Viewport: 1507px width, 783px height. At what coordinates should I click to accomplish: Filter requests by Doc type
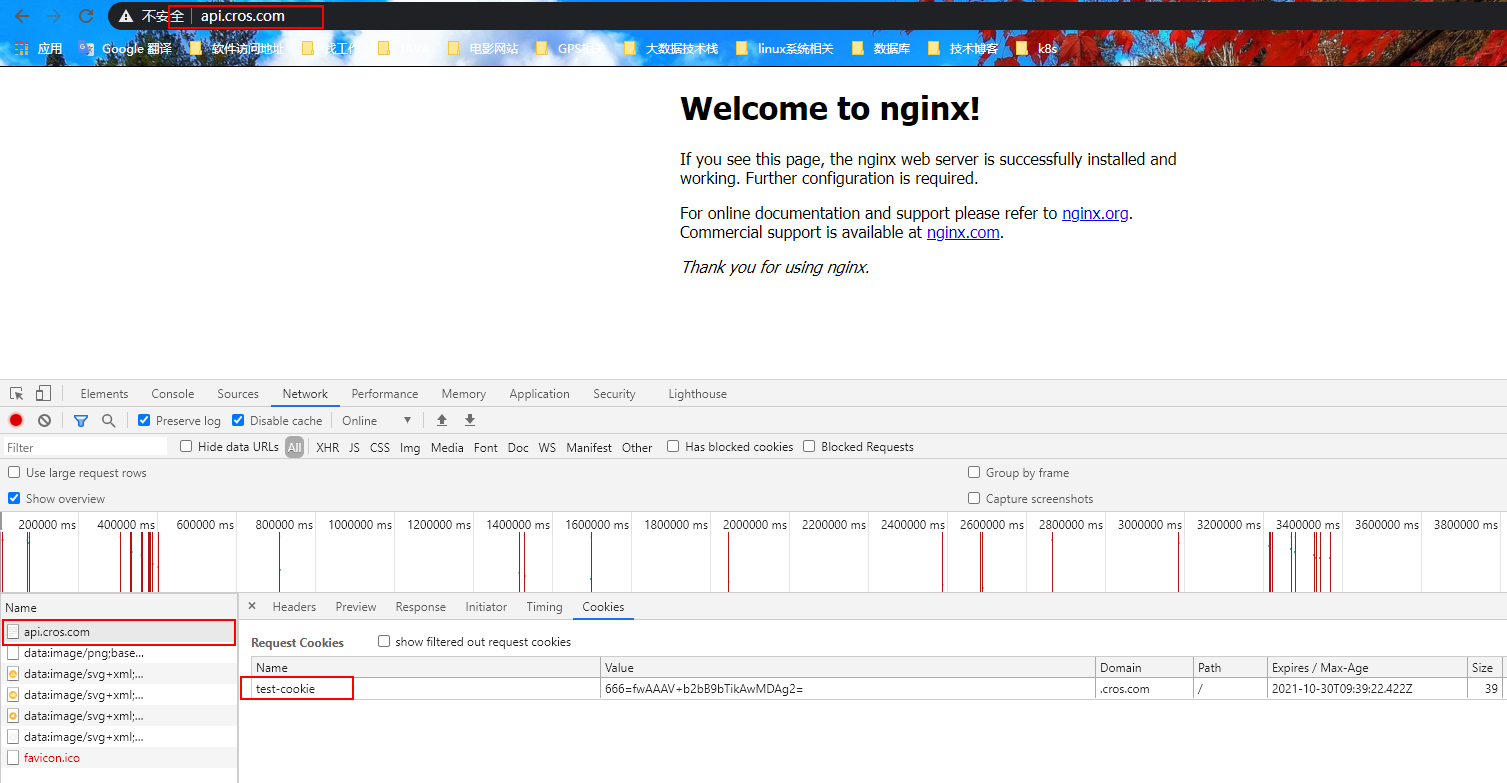coord(518,448)
